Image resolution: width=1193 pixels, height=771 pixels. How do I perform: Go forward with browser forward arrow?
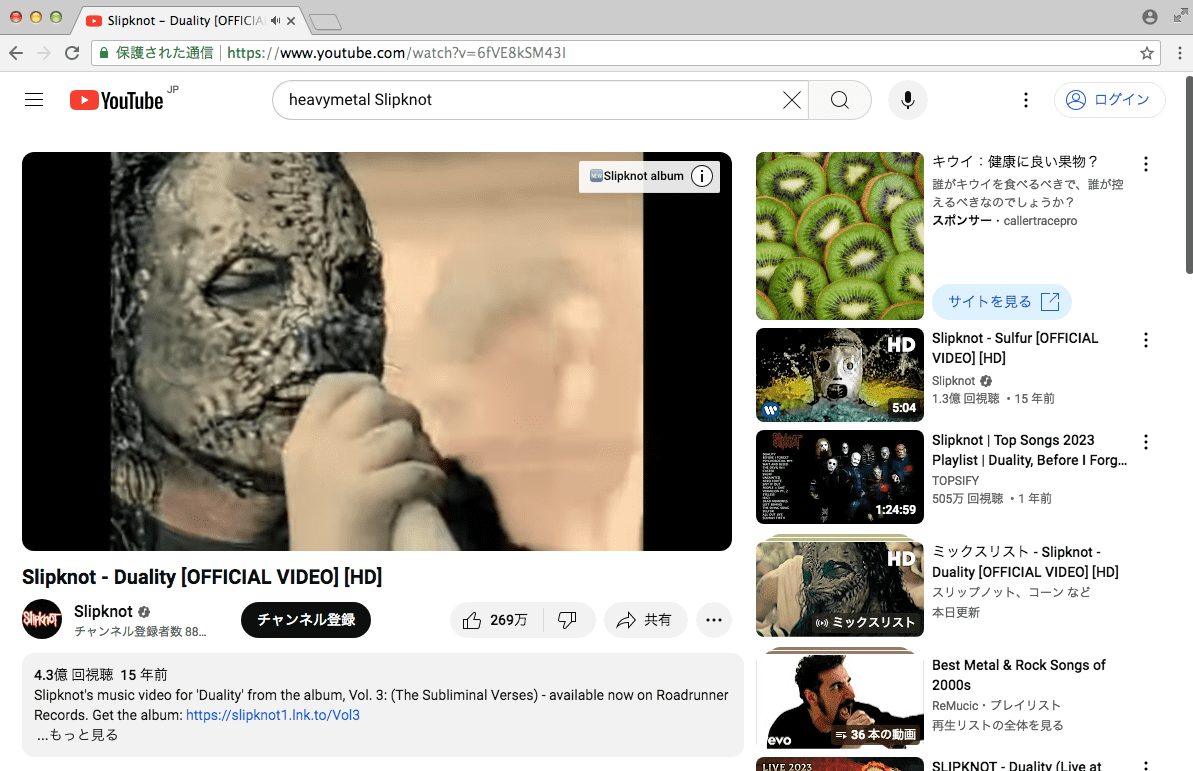click(x=44, y=53)
